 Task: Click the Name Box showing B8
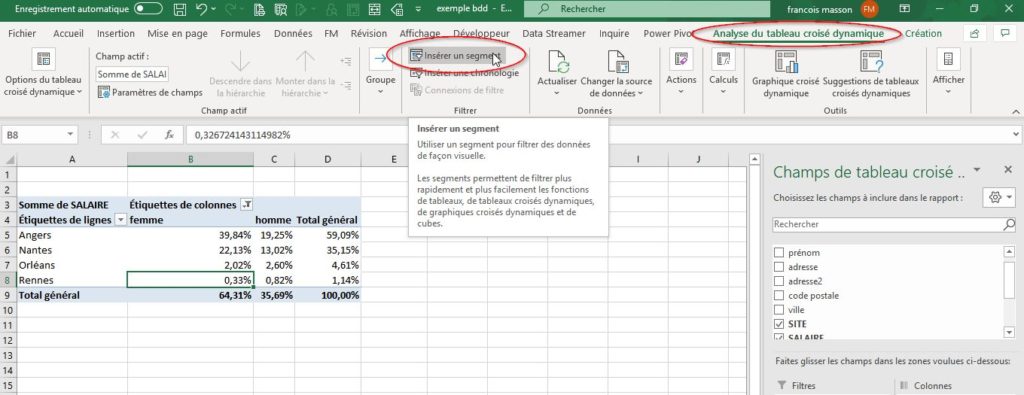pos(33,134)
